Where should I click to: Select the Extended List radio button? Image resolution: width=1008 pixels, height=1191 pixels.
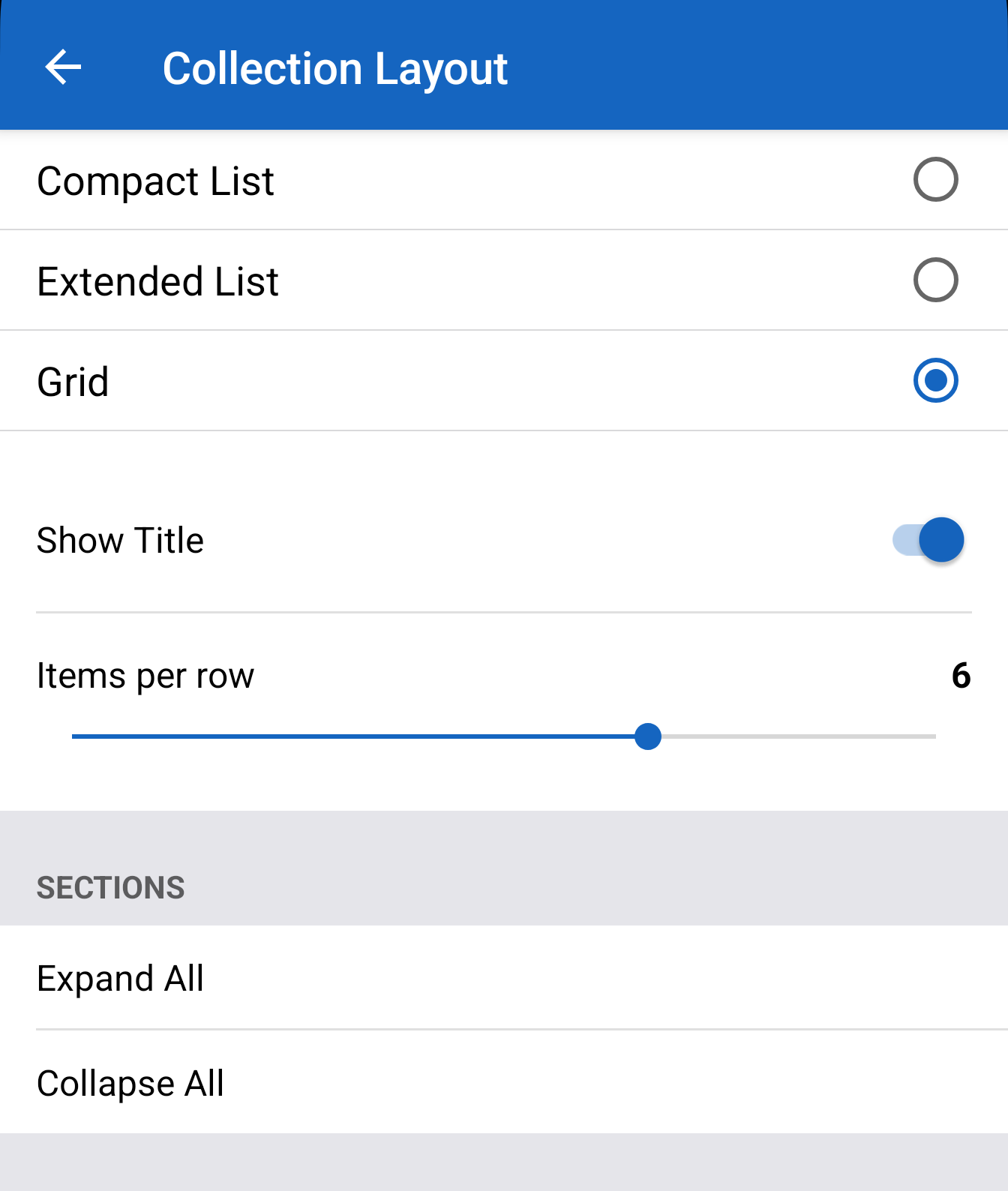[935, 280]
